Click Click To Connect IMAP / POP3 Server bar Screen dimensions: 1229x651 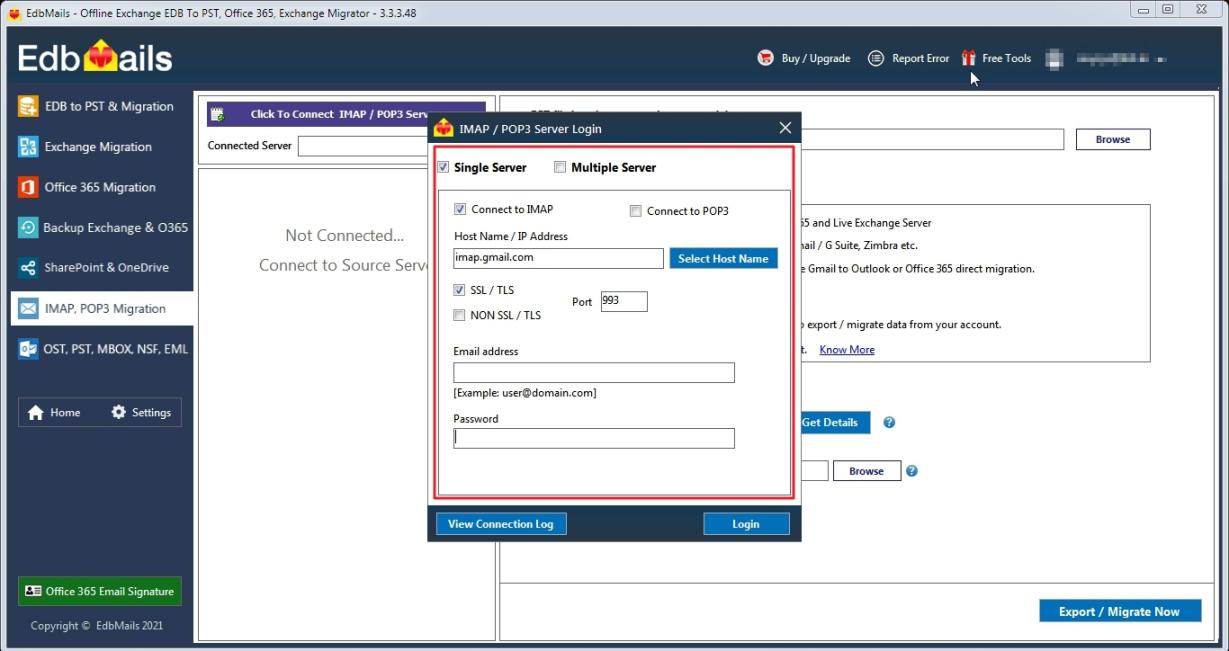(x=346, y=114)
